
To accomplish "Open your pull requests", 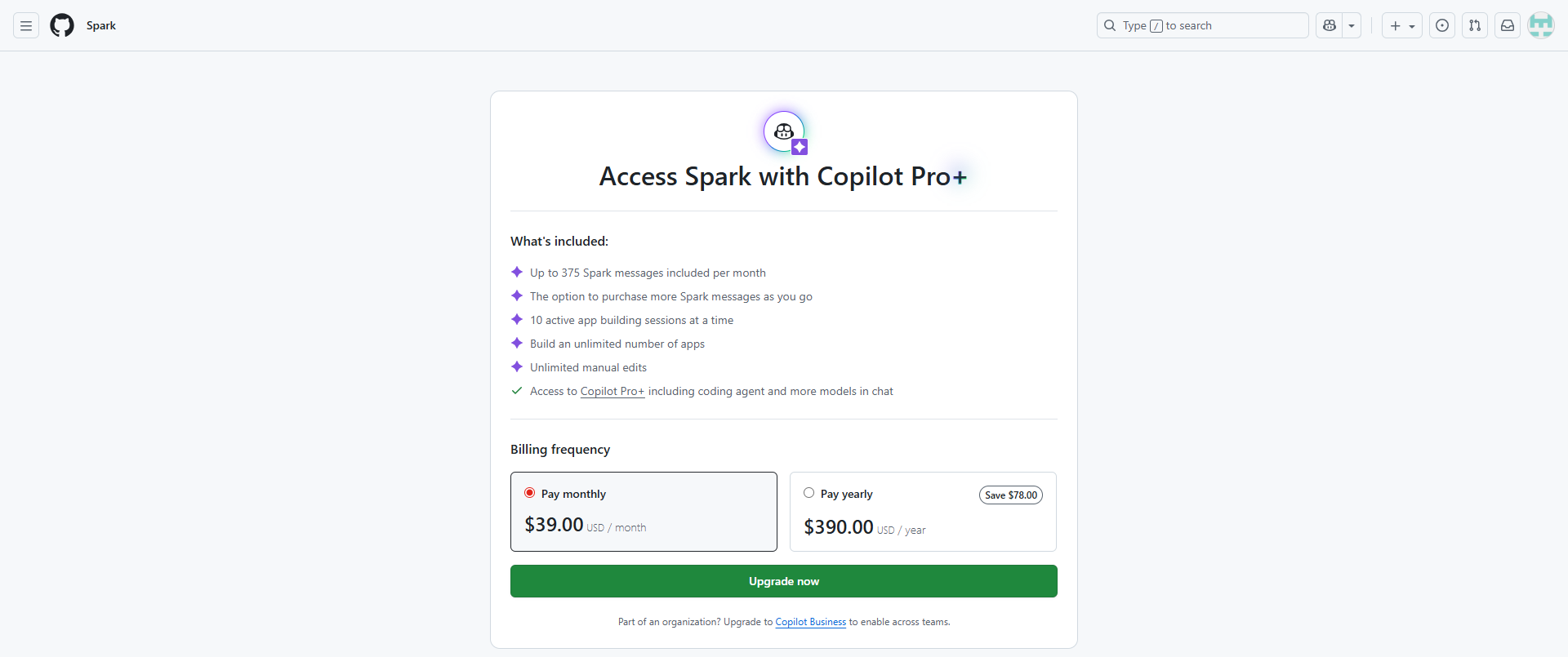I will [1475, 25].
